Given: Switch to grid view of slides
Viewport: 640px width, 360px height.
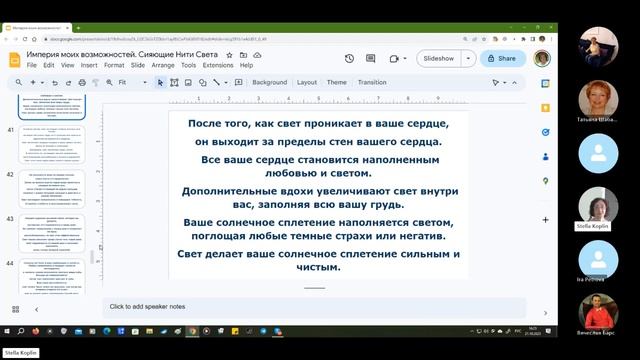Looking at the screenshot, I should click(16, 309).
